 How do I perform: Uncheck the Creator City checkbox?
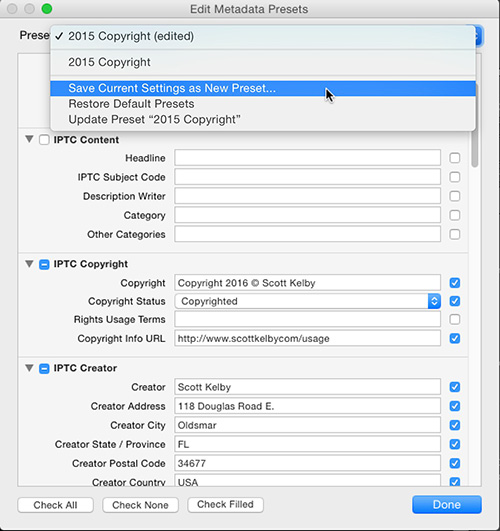pos(455,425)
